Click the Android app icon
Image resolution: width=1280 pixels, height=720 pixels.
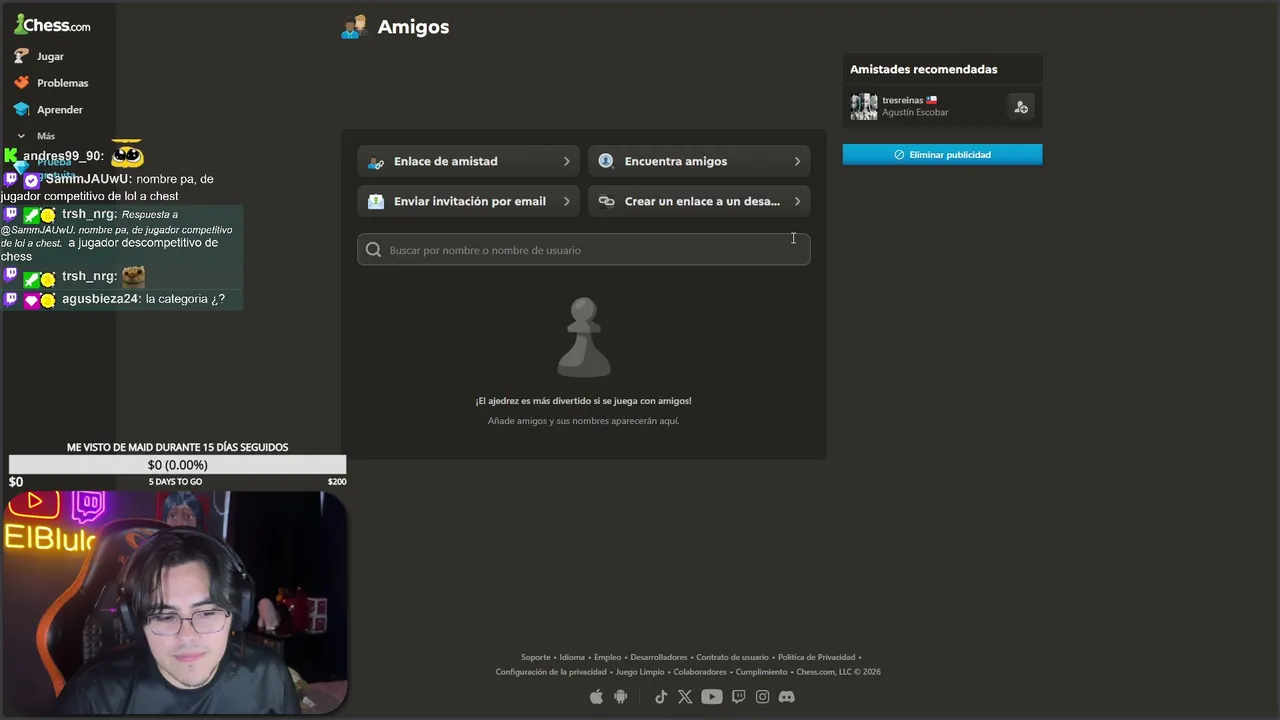click(621, 697)
